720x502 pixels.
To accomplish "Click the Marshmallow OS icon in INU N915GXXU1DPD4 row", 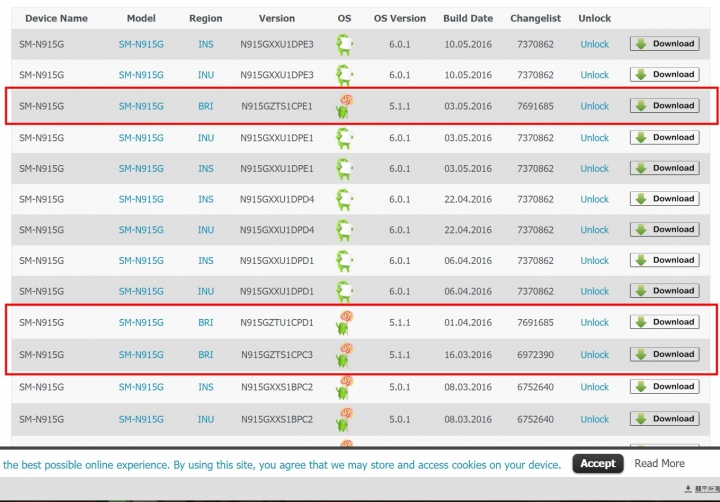I will 344,230.
